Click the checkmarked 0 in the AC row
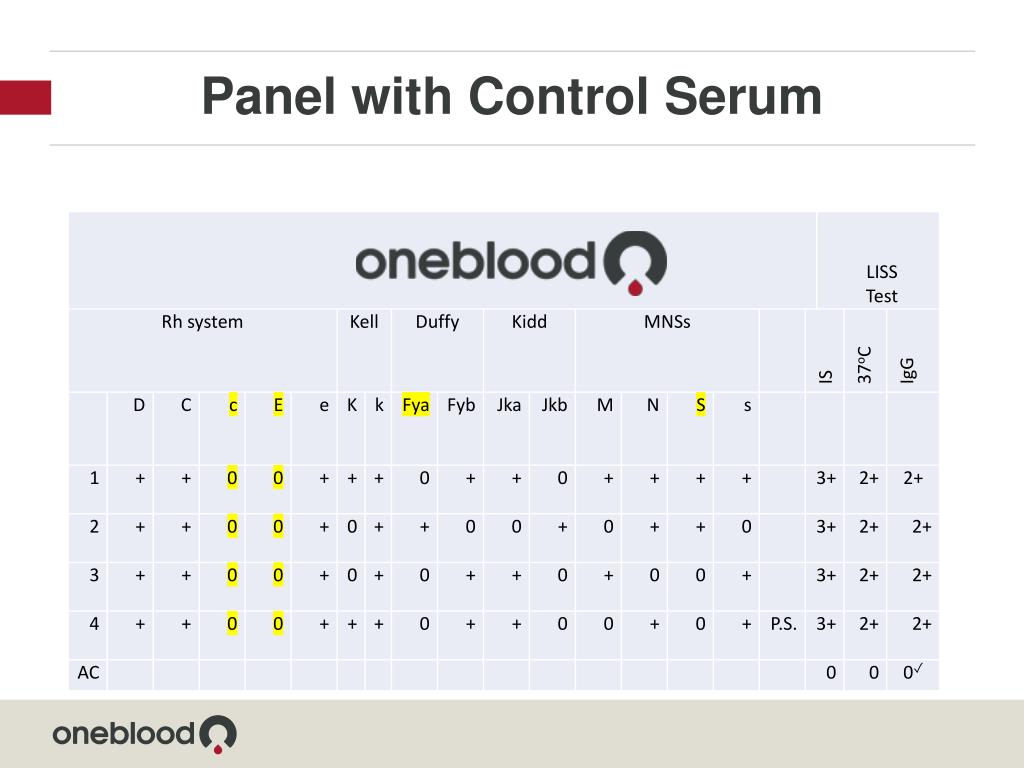Viewport: 1024px width, 768px height. point(913,671)
